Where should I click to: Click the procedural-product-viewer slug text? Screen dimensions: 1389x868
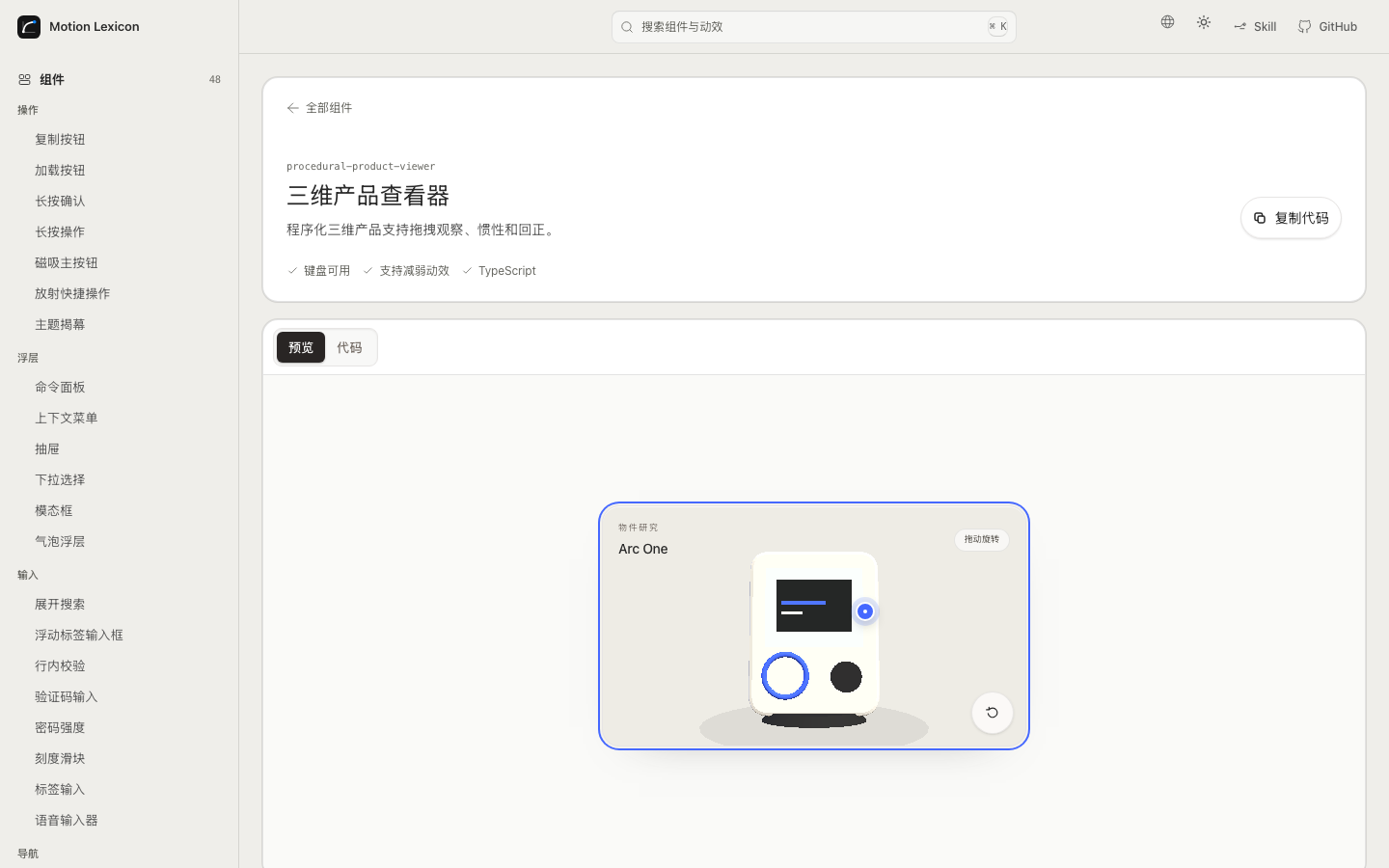point(361,167)
